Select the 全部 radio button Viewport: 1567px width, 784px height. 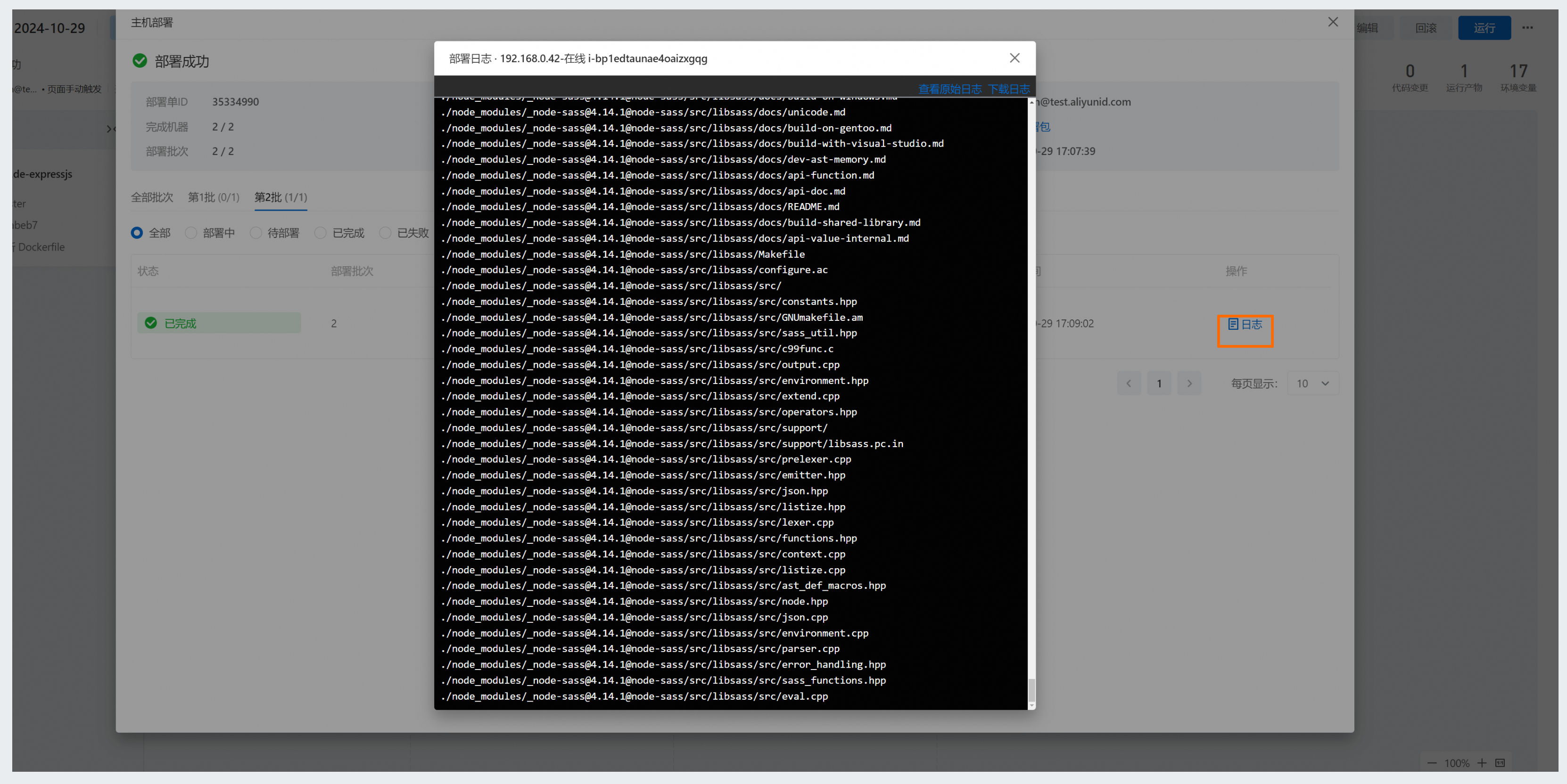[x=137, y=233]
